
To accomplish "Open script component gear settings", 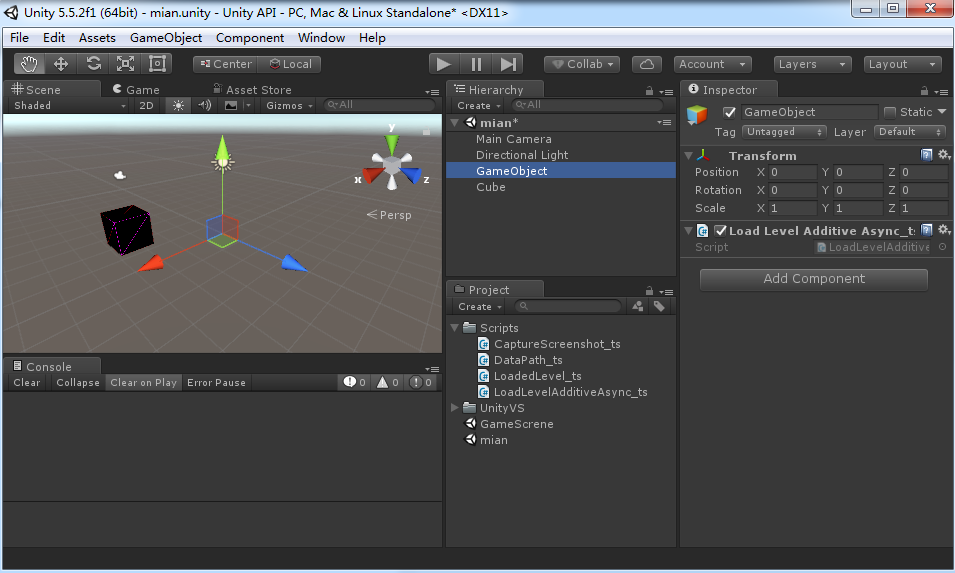I will [x=943, y=230].
